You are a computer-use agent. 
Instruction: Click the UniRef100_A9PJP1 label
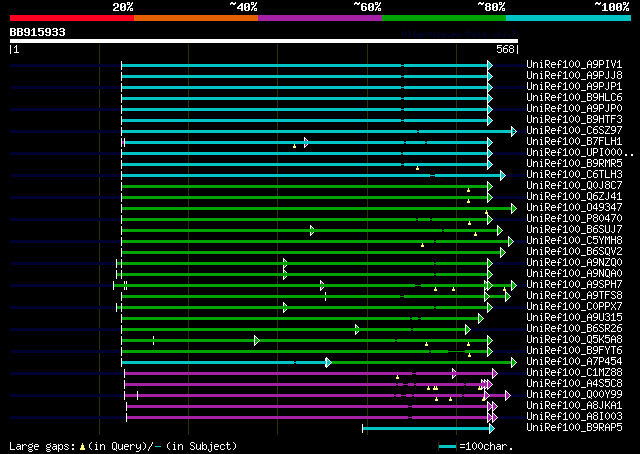coord(574,87)
